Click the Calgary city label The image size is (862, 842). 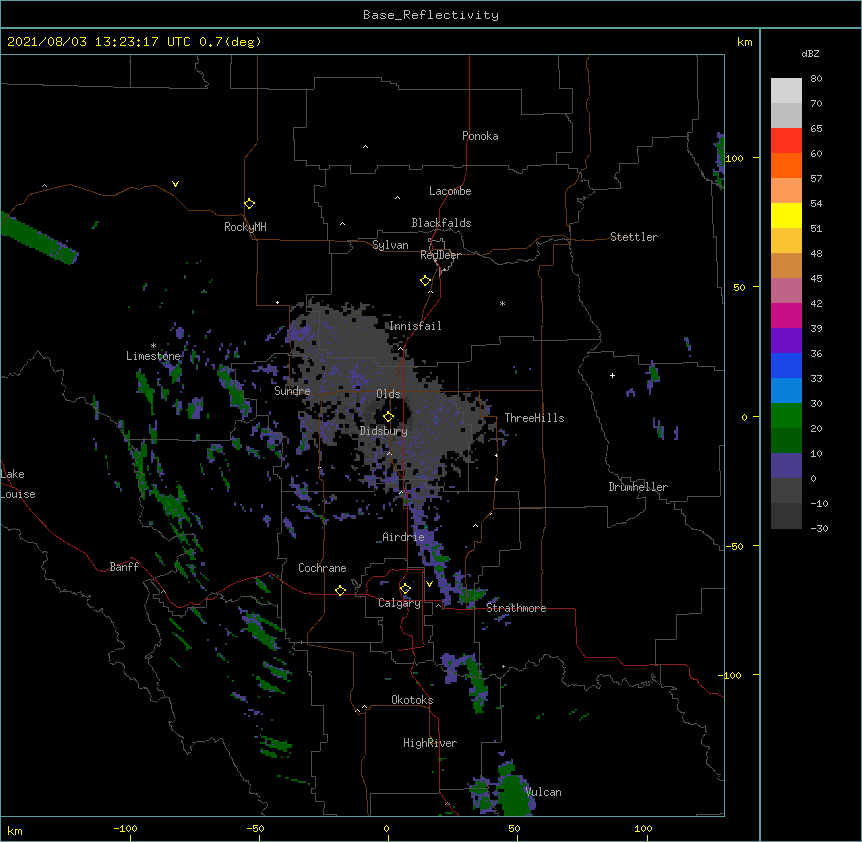399,603
